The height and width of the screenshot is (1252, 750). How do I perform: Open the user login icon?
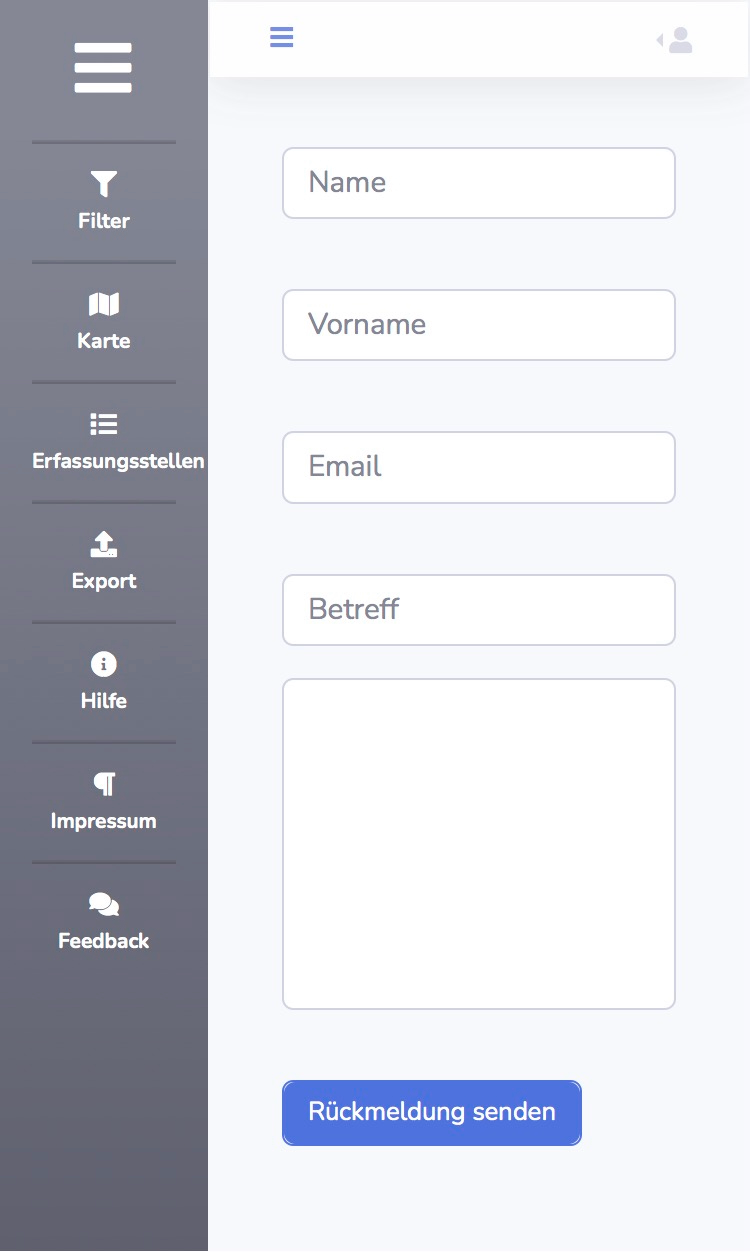click(x=675, y=40)
